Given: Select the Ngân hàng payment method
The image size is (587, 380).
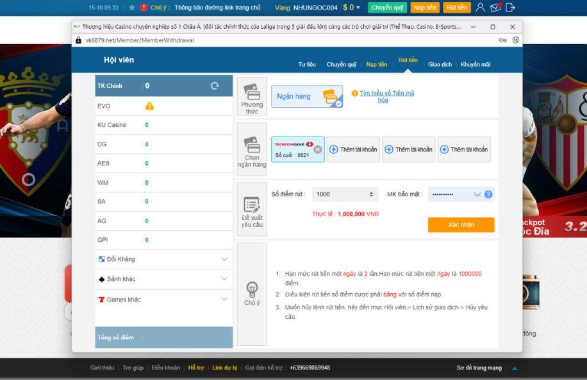Looking at the screenshot, I should pos(307,97).
